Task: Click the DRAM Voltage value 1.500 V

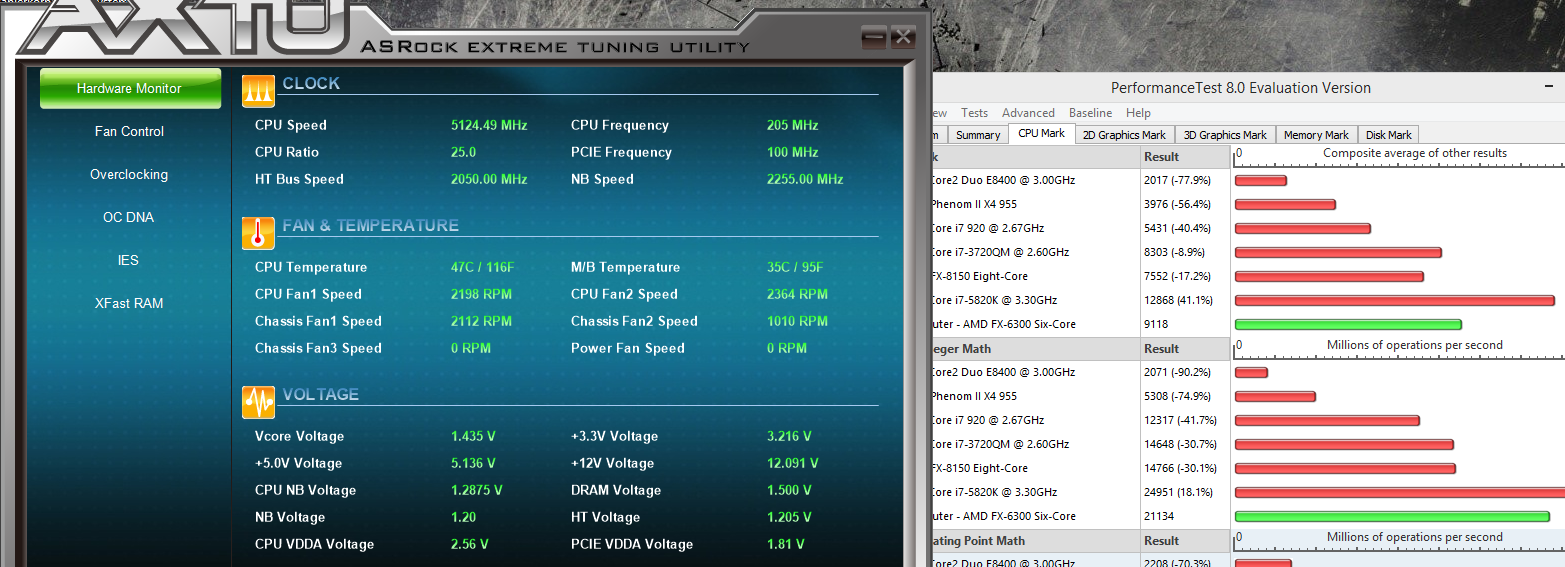Action: tap(789, 490)
